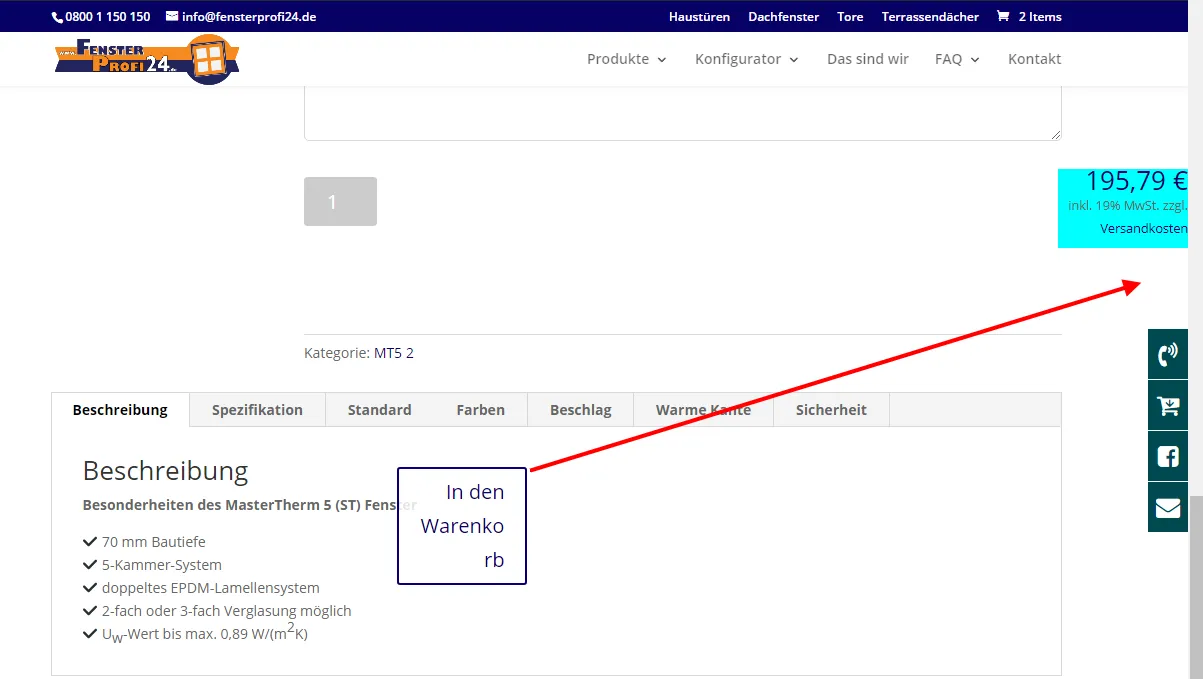
Task: Click the MT5 2 category link
Action: click(x=393, y=353)
